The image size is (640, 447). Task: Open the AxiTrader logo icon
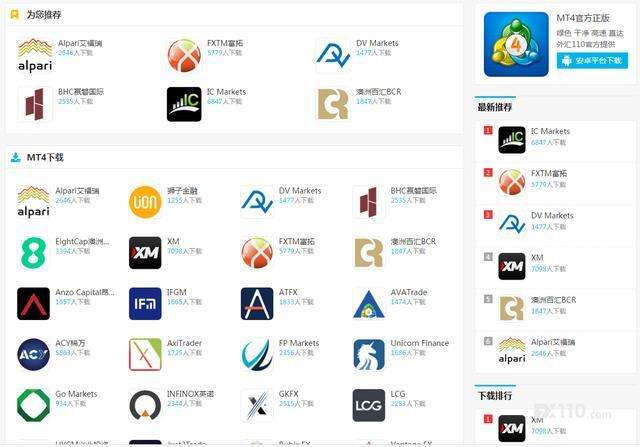click(x=145, y=355)
